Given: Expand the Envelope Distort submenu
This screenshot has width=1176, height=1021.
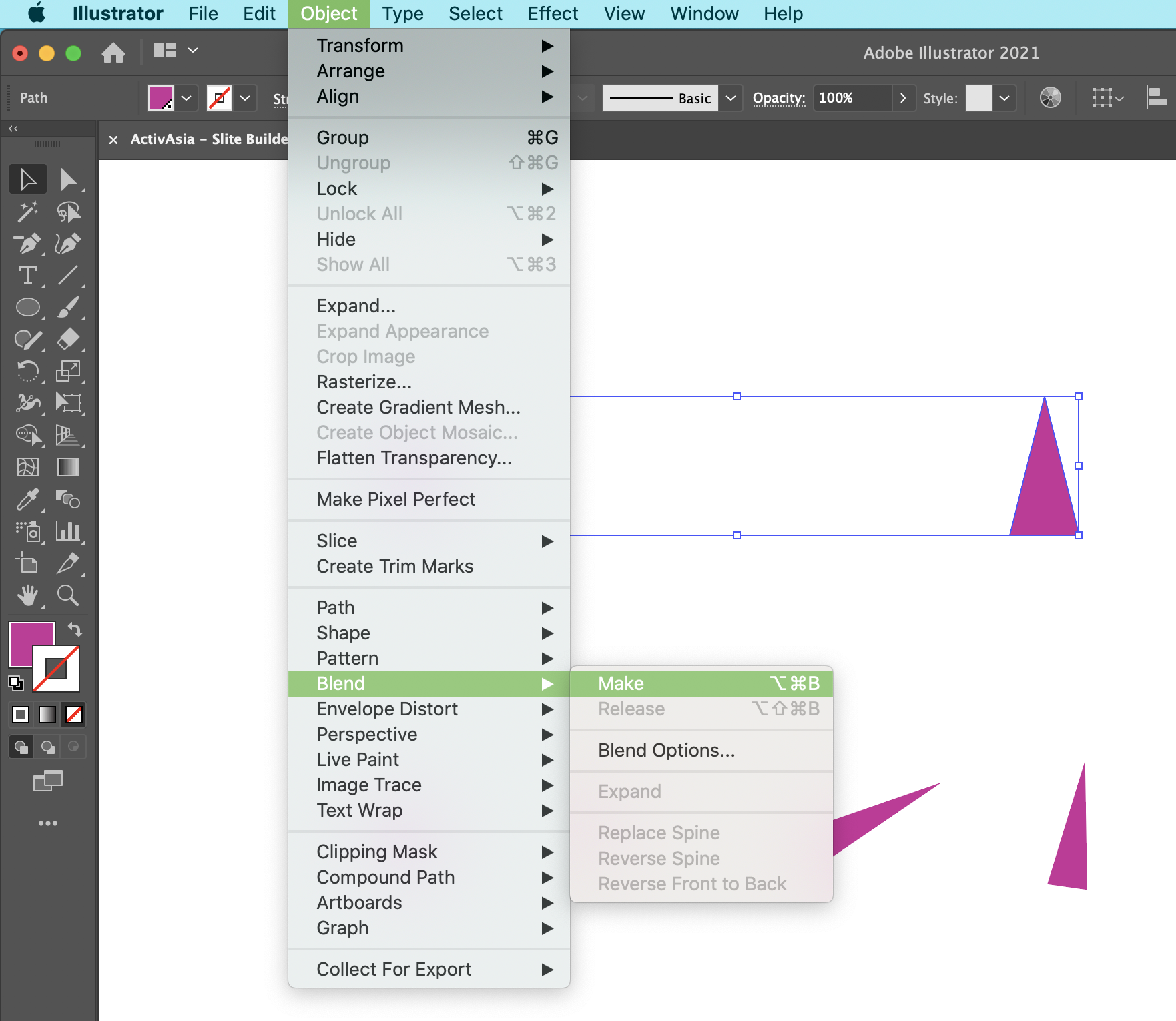Looking at the screenshot, I should 428,709.
